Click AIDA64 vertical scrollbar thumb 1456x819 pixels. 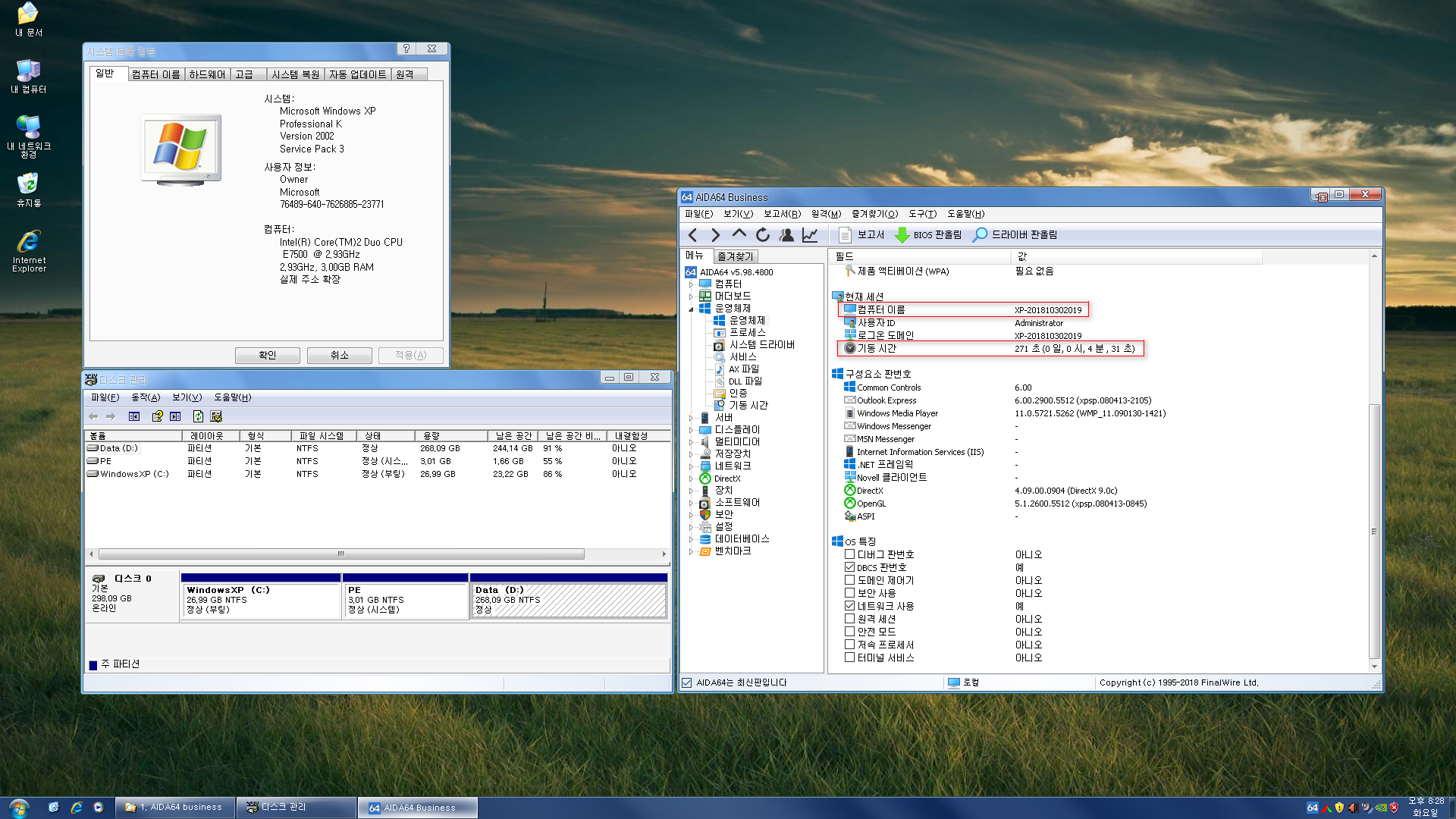point(1374,531)
